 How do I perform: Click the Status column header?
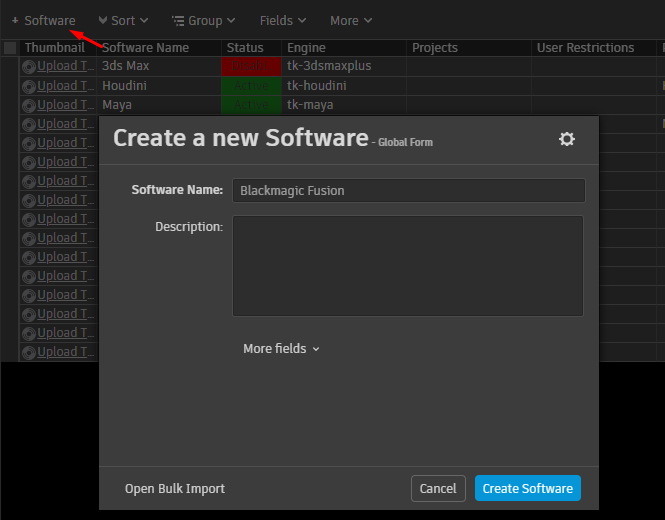251,48
